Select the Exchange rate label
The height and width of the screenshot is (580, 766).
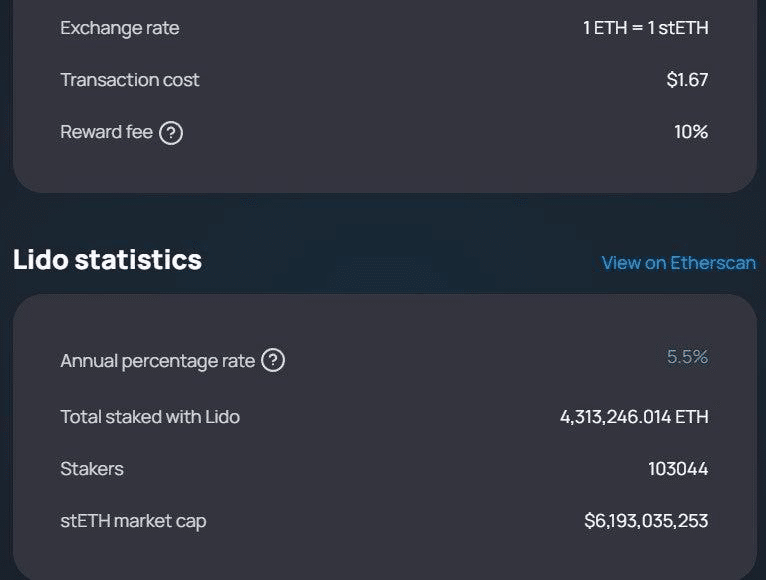click(120, 28)
